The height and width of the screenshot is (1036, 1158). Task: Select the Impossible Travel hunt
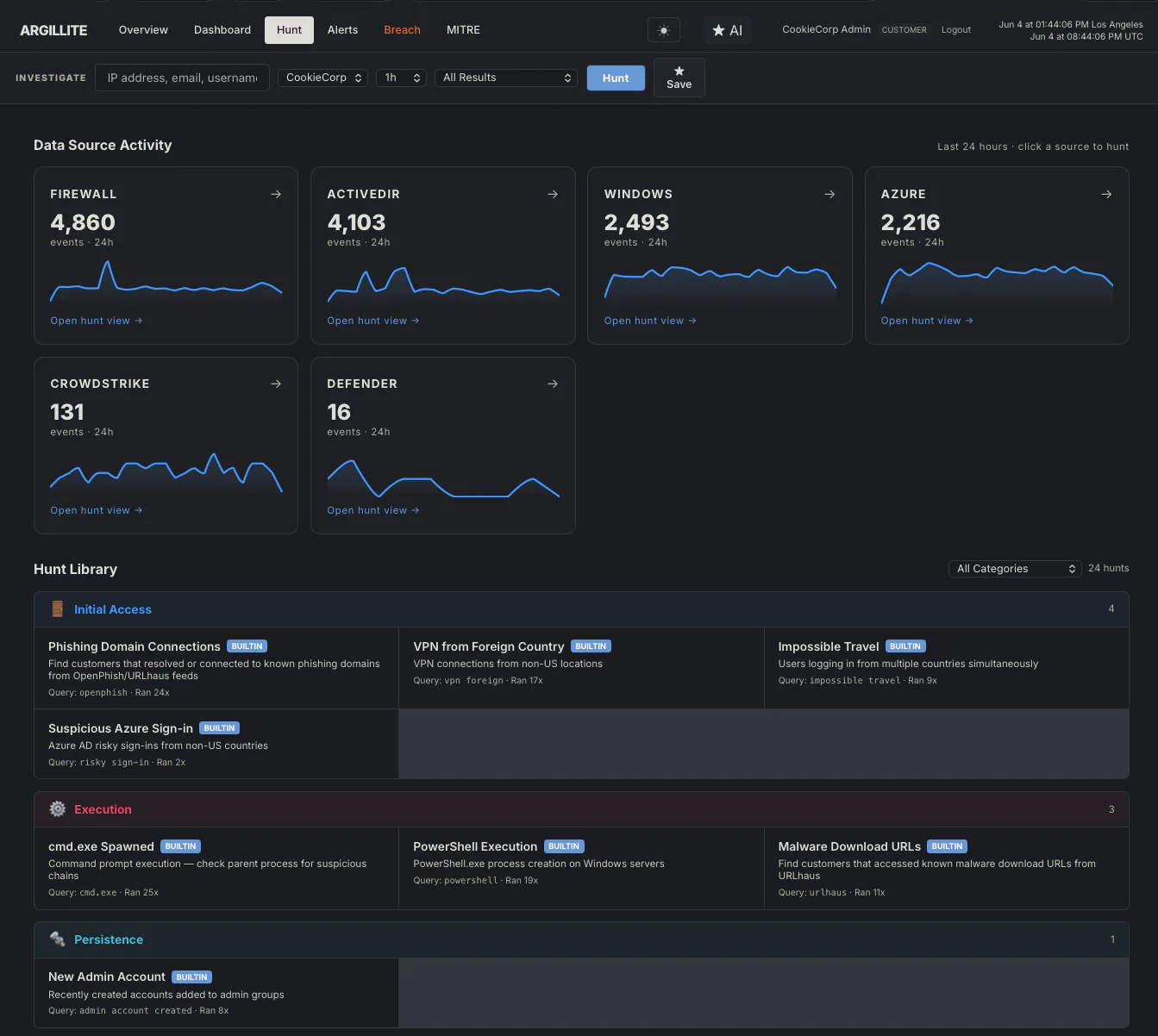point(947,668)
